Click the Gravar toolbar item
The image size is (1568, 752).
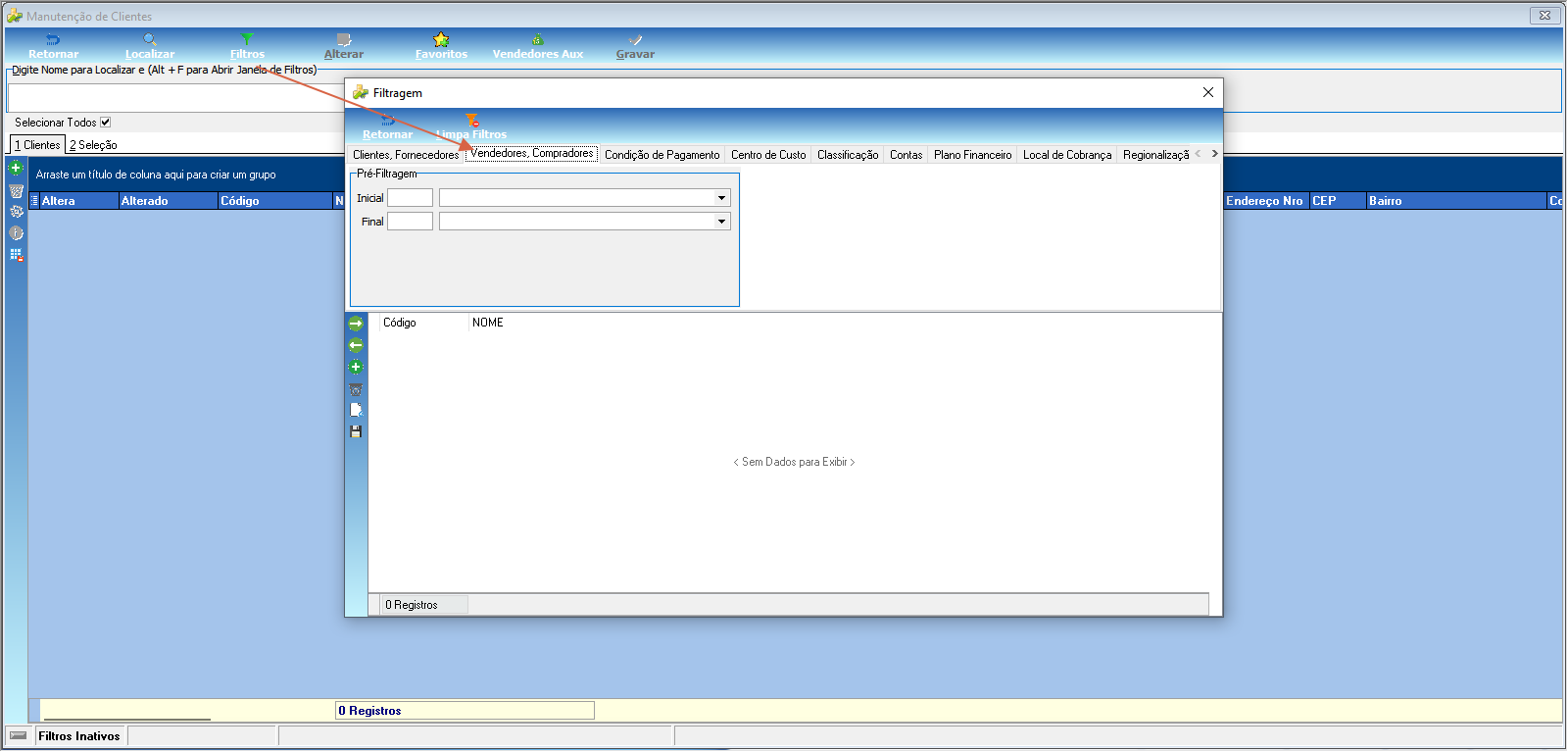point(635,46)
